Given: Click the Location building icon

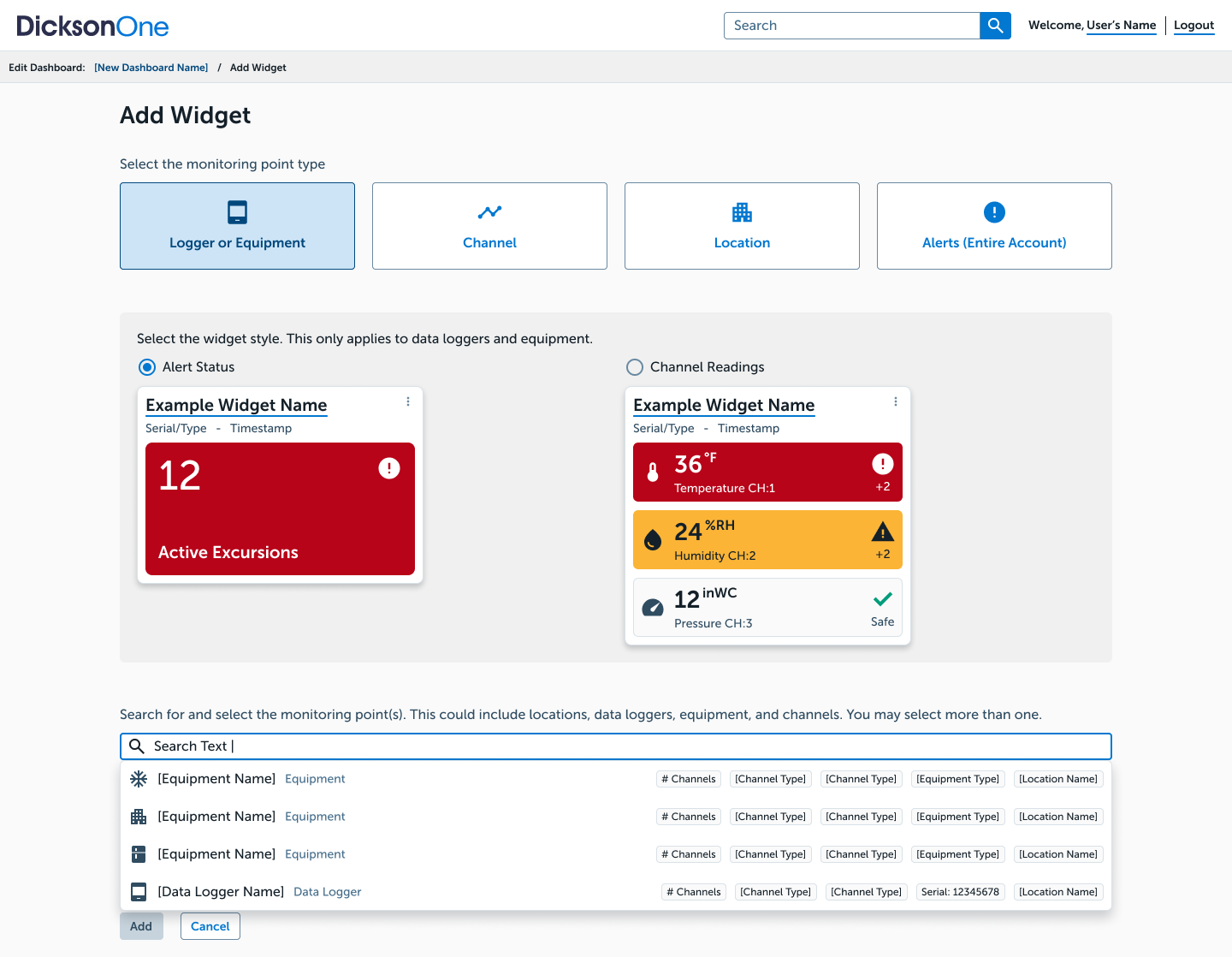Looking at the screenshot, I should (x=742, y=211).
